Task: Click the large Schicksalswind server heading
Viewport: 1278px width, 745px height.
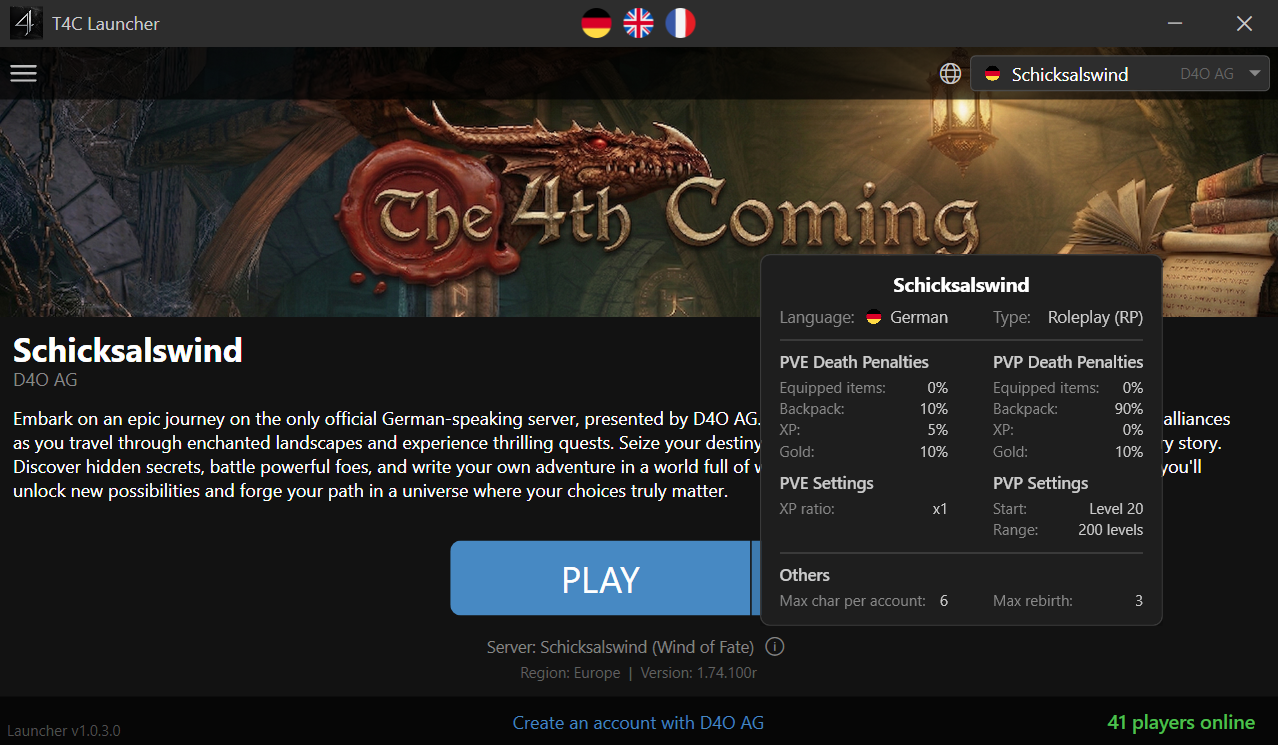Action: (x=128, y=350)
